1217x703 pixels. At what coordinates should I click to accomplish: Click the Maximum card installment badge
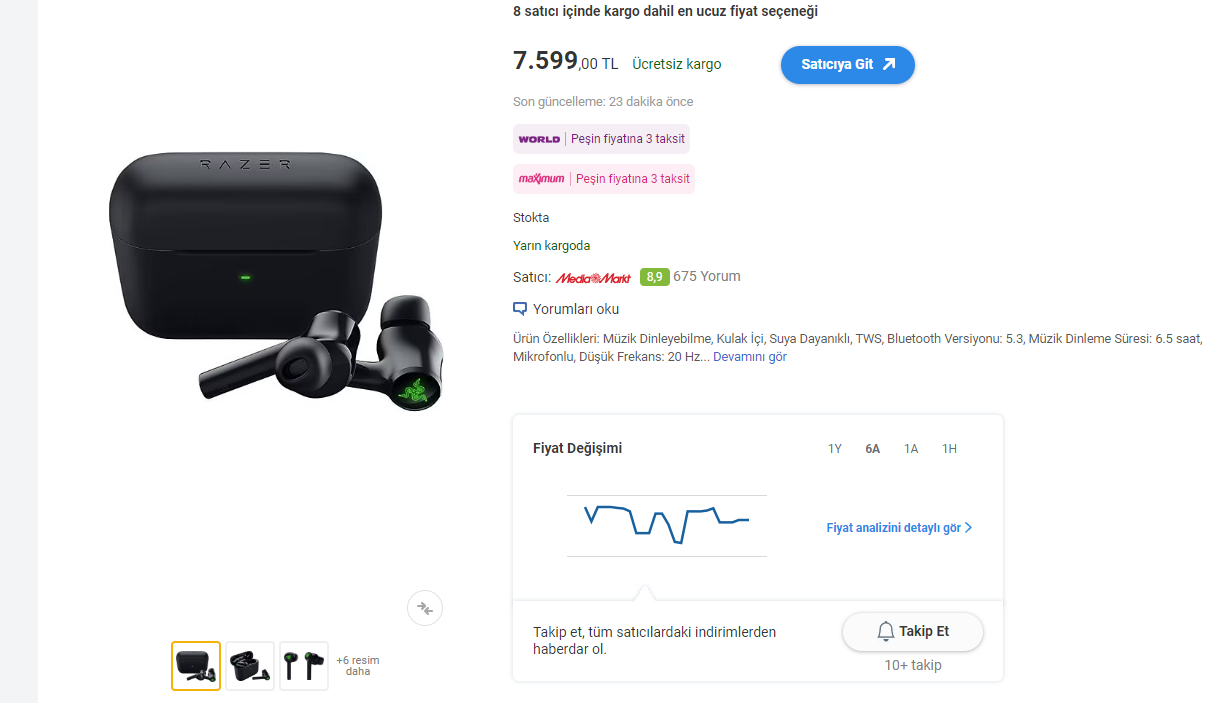coord(604,179)
